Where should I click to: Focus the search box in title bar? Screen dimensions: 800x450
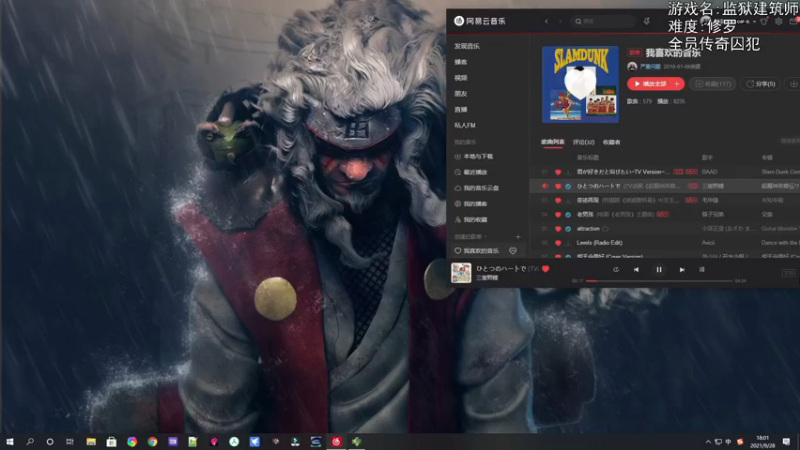click(x=604, y=21)
